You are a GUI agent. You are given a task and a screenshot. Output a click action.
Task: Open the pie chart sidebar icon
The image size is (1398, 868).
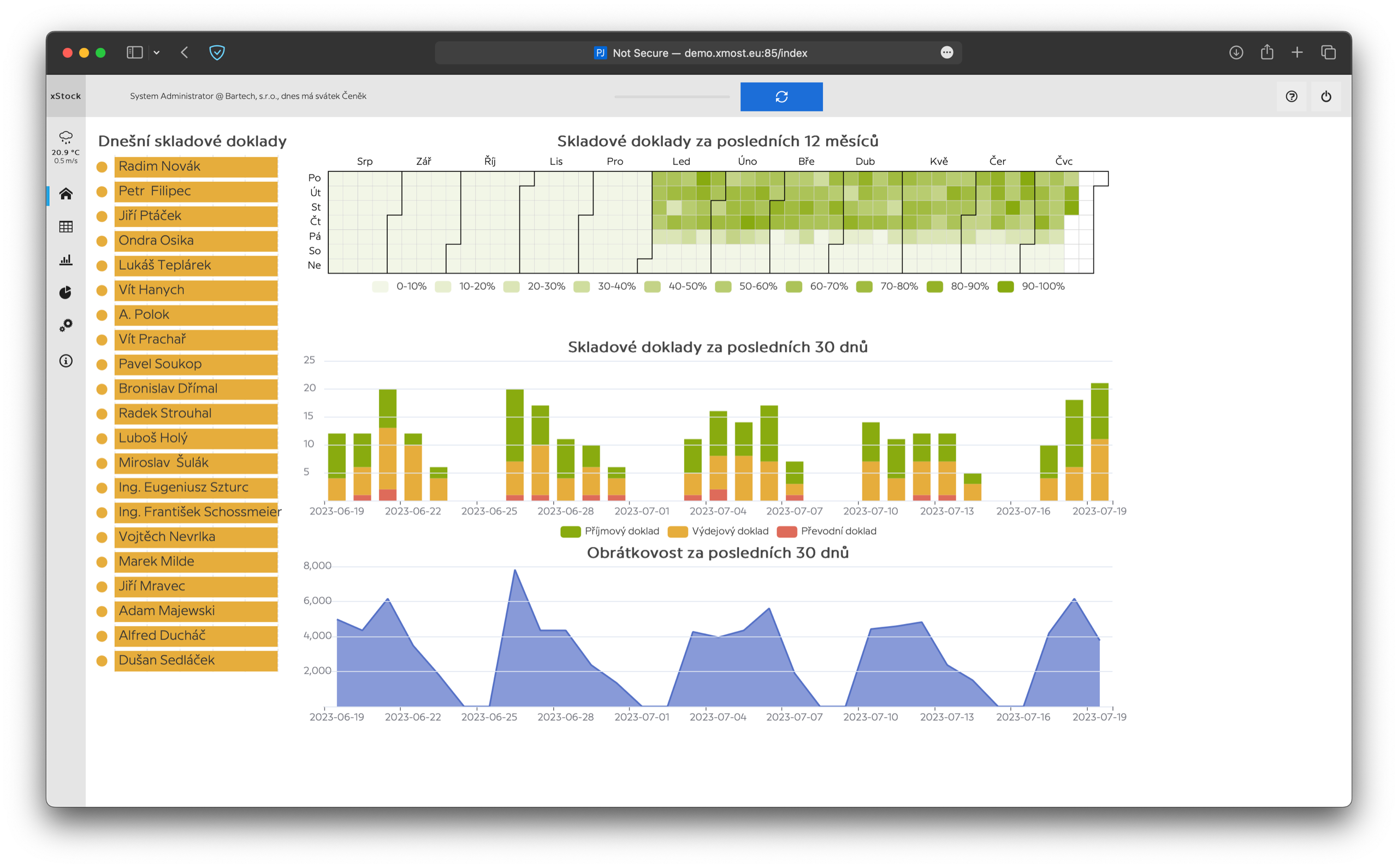tap(66, 293)
